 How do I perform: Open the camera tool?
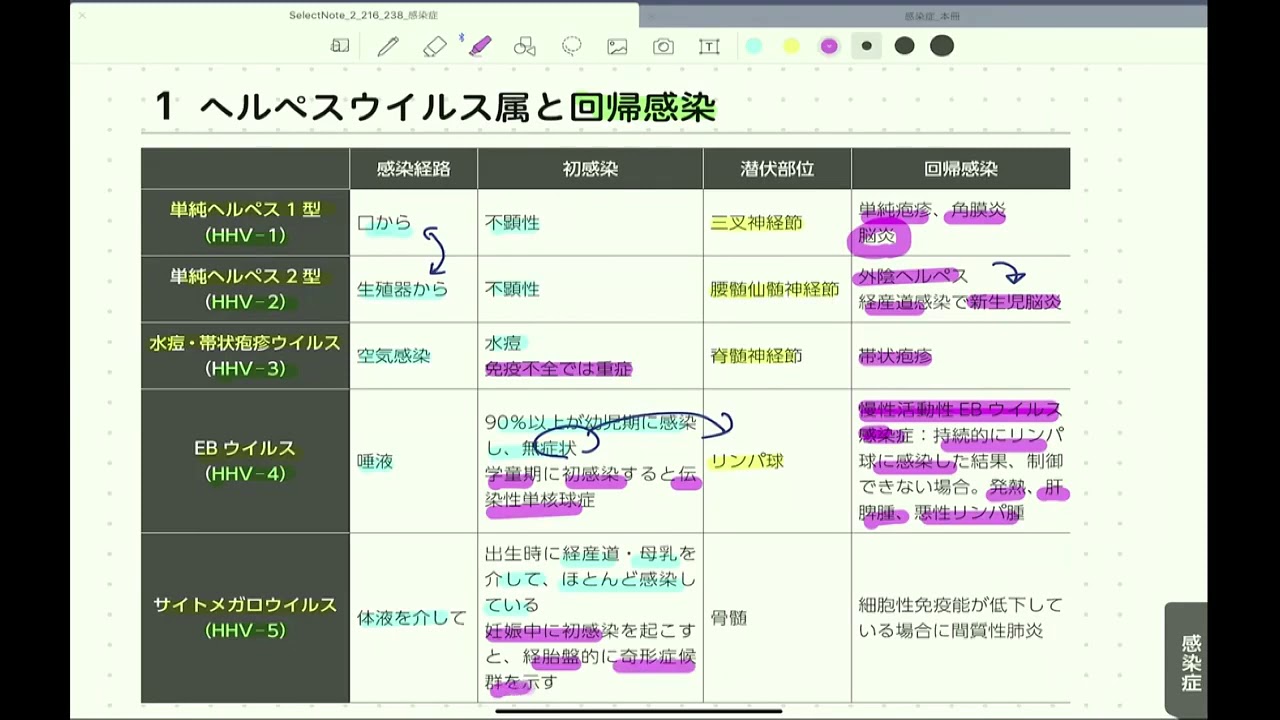pos(663,46)
